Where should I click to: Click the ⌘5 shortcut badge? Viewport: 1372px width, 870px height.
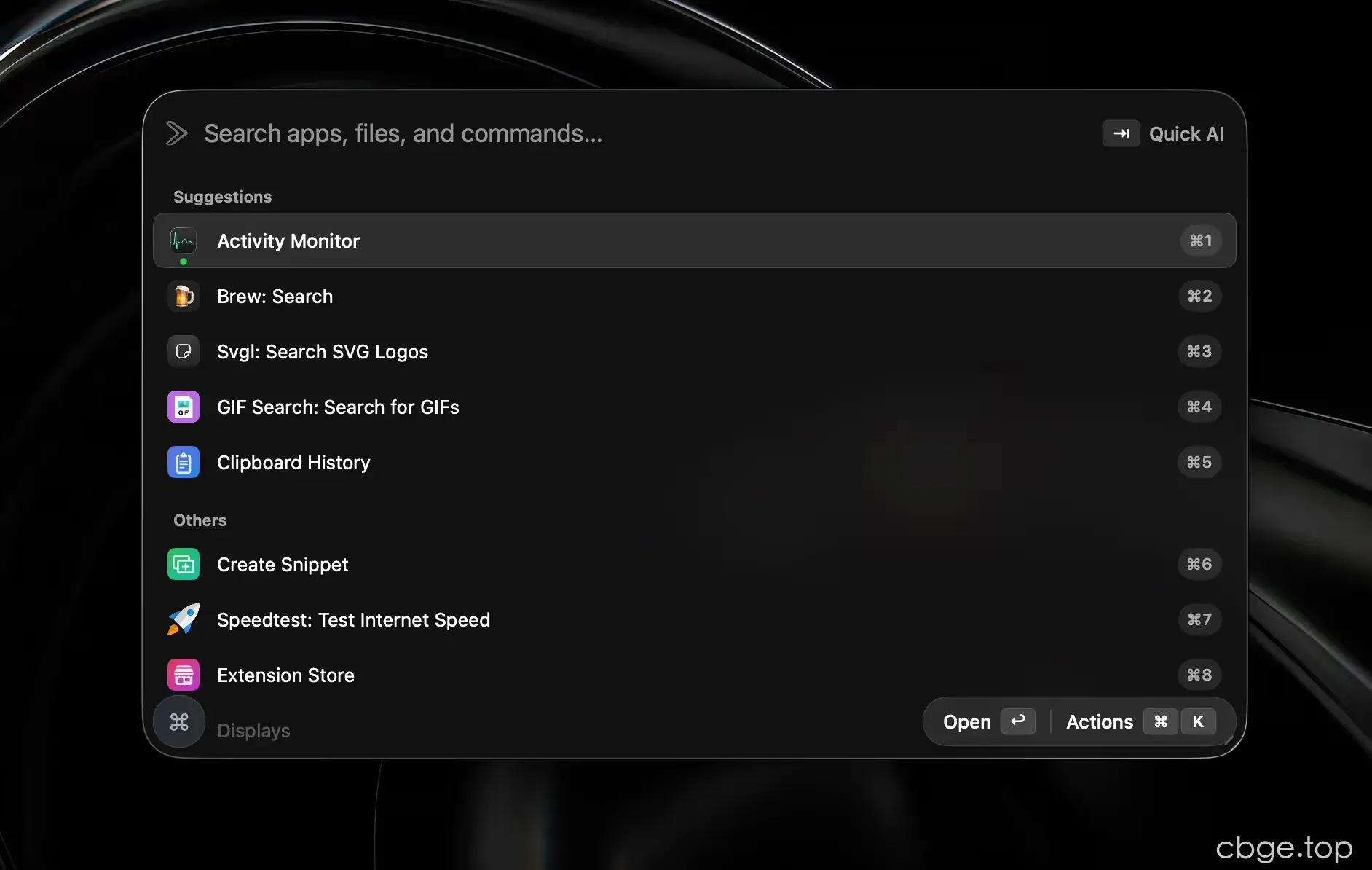(1199, 462)
